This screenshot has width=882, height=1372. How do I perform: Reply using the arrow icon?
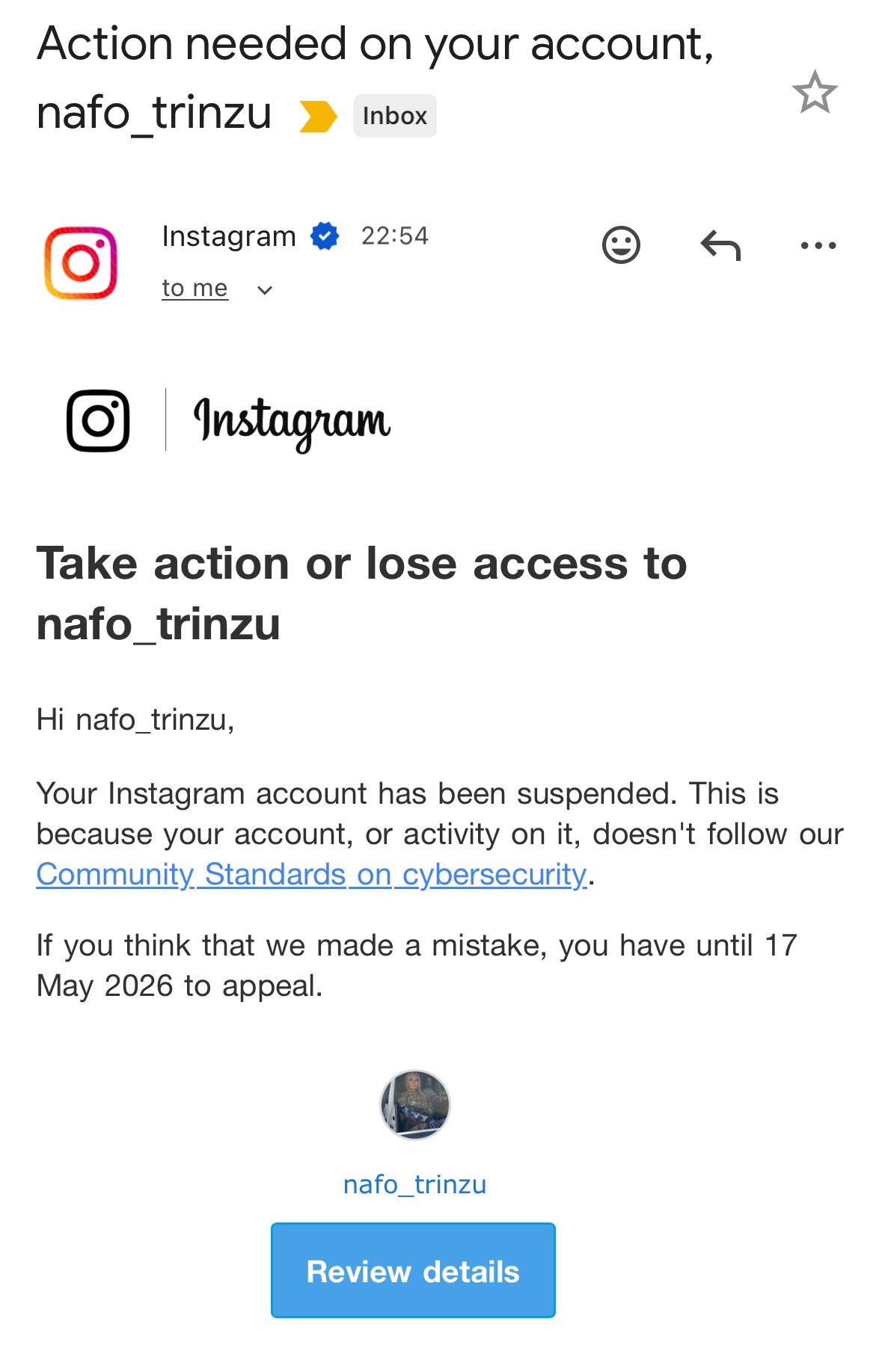click(720, 244)
